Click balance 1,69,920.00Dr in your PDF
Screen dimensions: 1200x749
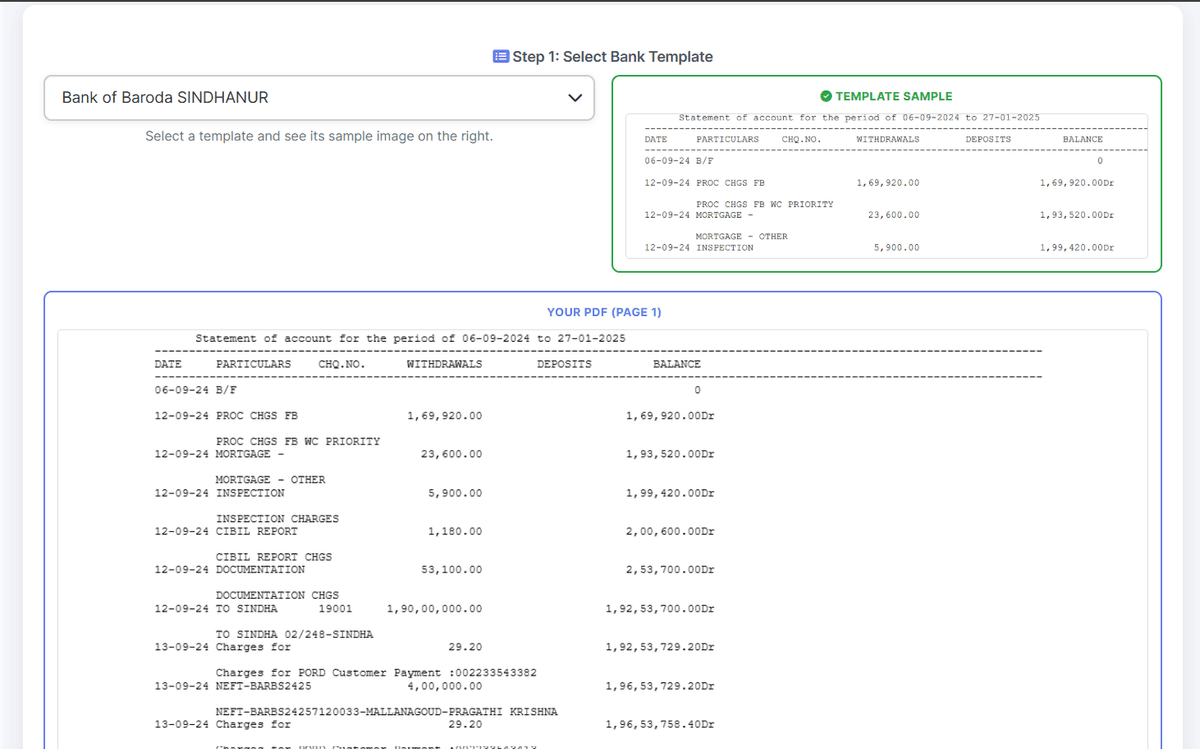670,416
